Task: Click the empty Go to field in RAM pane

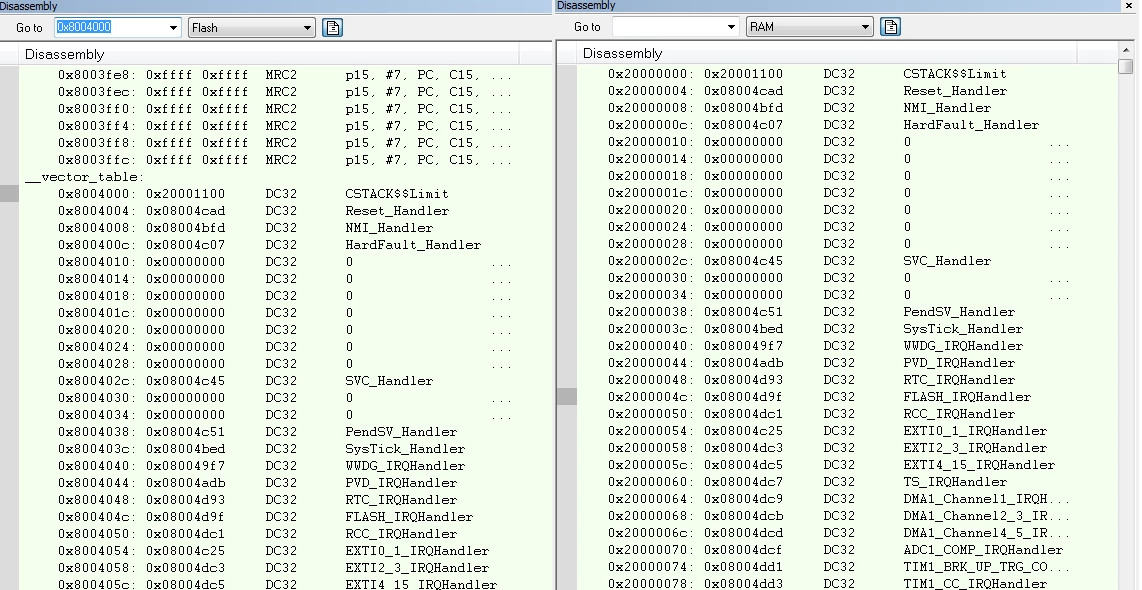Action: pyautogui.click(x=669, y=27)
